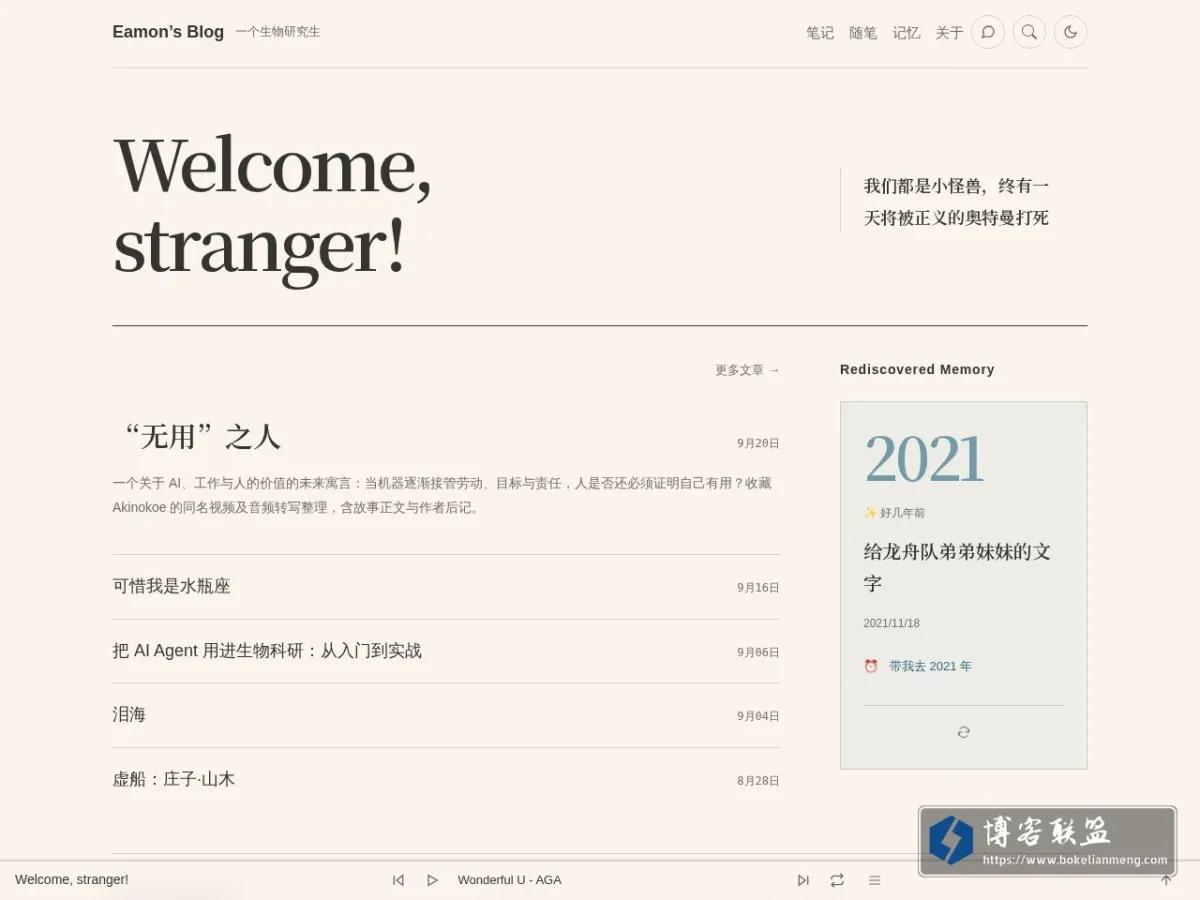Click the 8月28日 date text
1200x900 pixels.
pos(758,781)
